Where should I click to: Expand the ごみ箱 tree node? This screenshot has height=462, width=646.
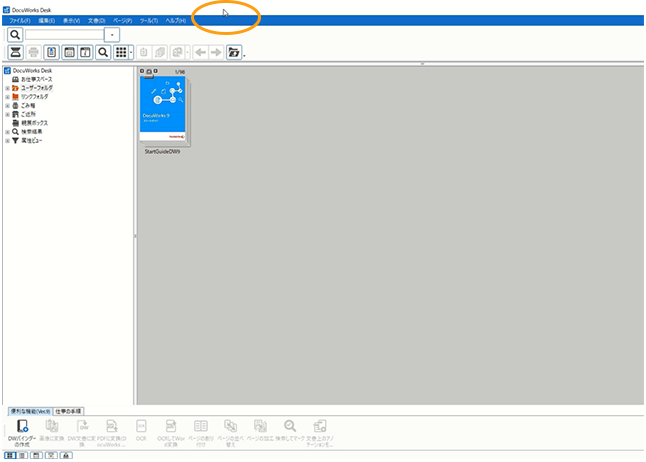pyautogui.click(x=7, y=106)
